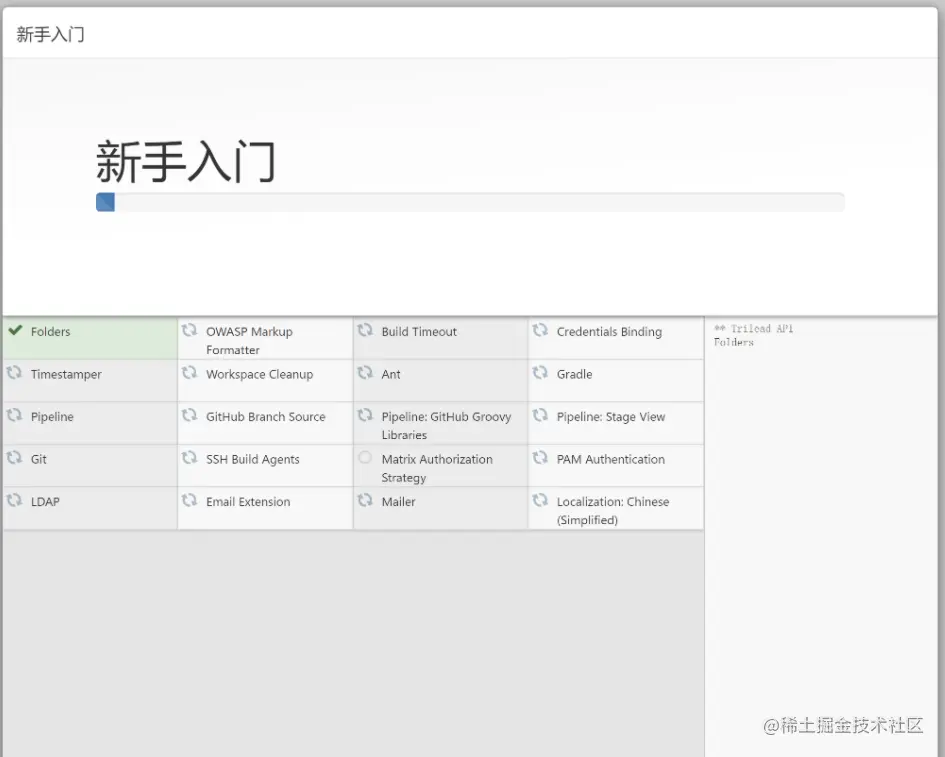
Task: Click the spinner icon beside Pipeline: Stage View
Action: pos(540,415)
